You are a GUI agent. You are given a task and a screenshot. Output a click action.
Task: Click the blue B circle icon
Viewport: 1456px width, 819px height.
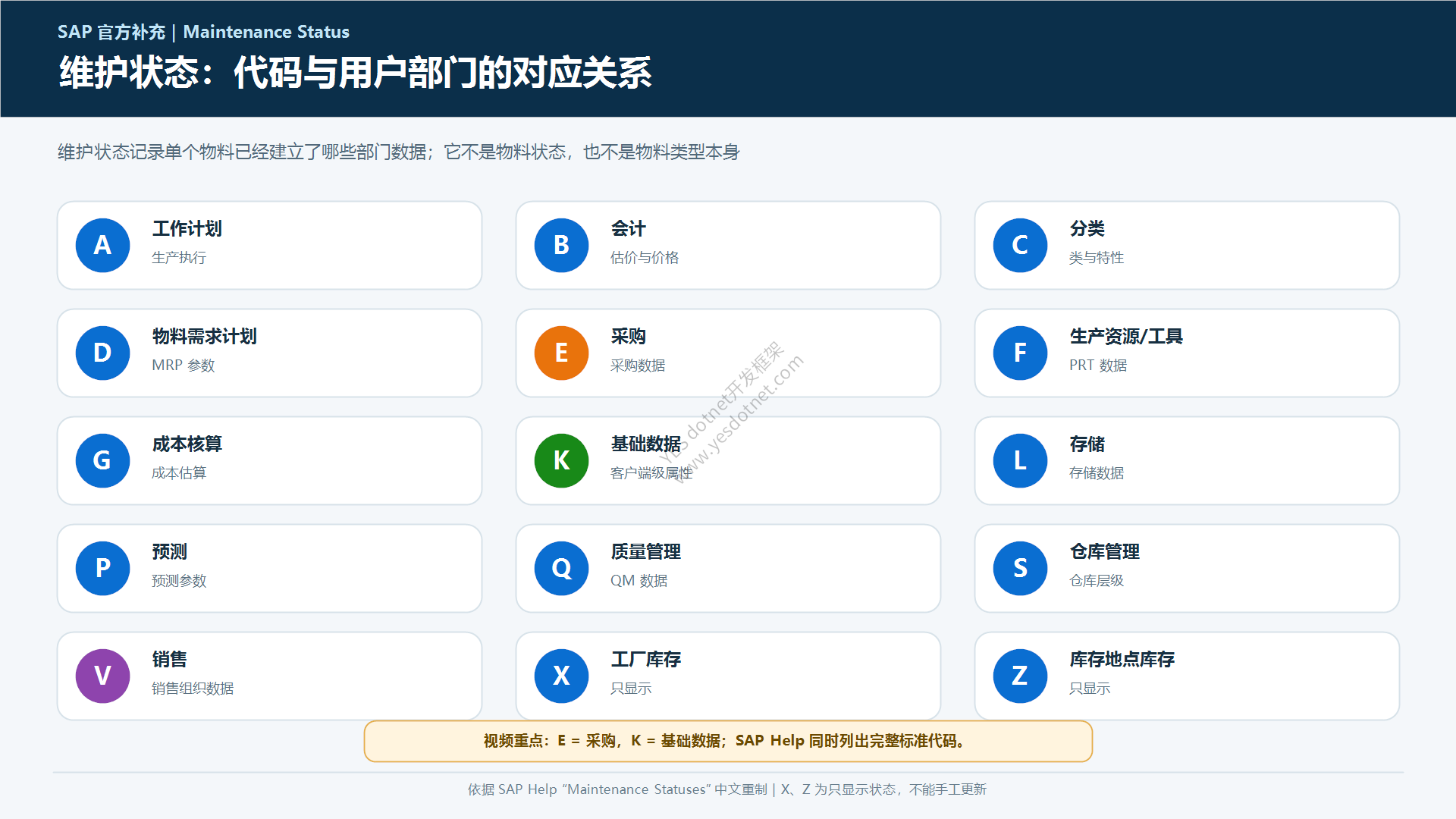pos(561,245)
